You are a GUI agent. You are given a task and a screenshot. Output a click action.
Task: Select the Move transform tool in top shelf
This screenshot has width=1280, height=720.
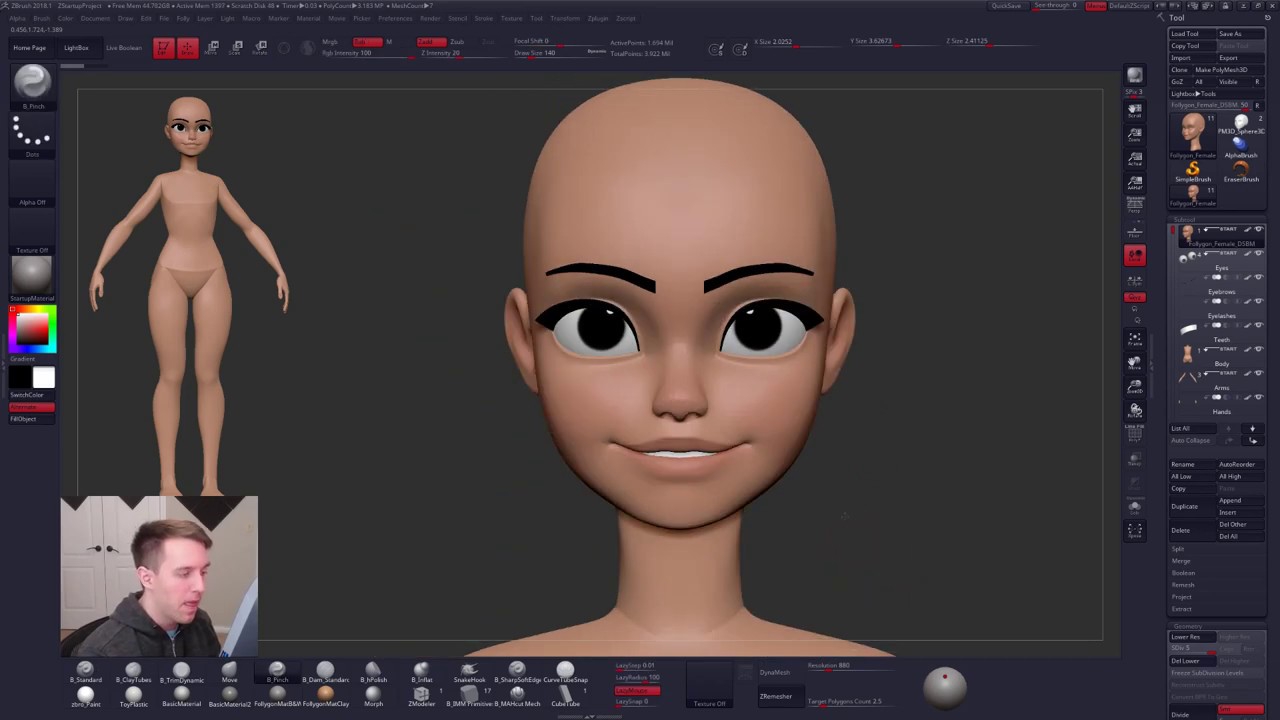213,48
